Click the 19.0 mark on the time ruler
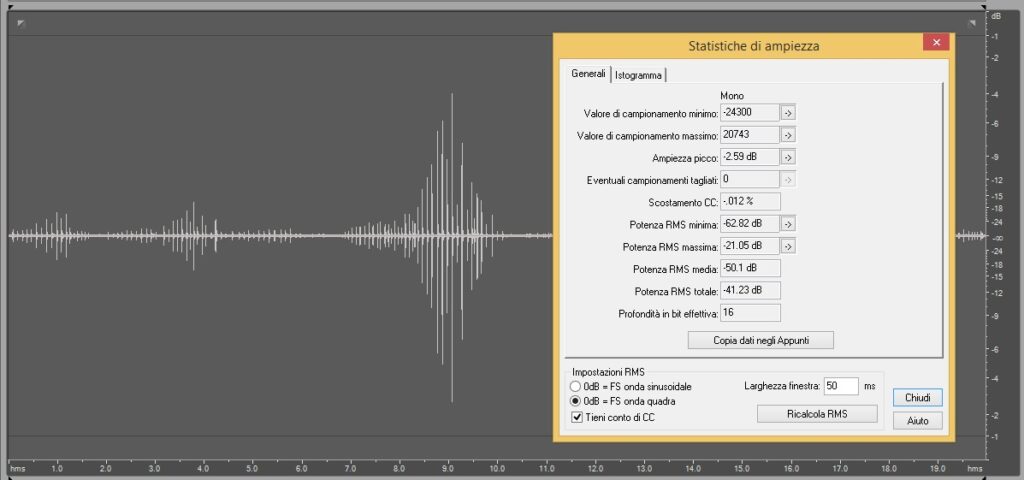This screenshot has height=480, width=1024. 937,468
